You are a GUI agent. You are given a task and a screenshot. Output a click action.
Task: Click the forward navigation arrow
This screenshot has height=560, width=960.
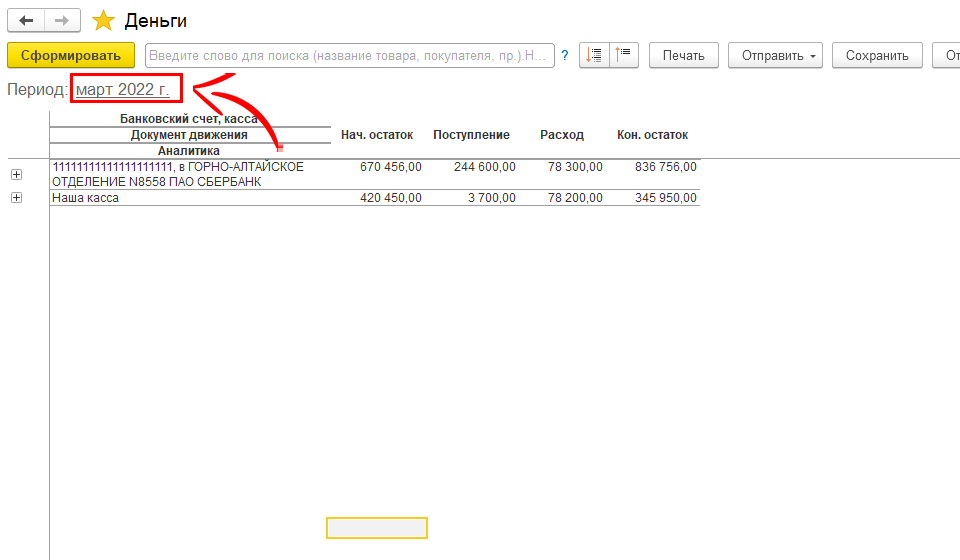(x=62, y=20)
